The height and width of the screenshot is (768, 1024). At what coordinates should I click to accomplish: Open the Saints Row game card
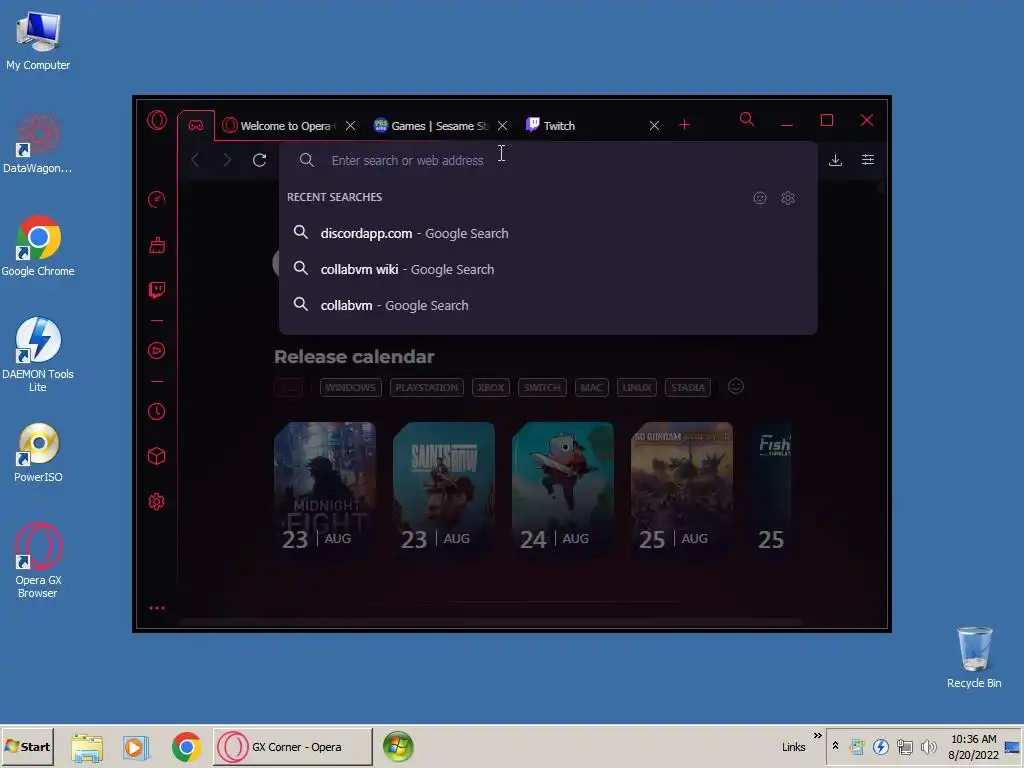click(444, 489)
